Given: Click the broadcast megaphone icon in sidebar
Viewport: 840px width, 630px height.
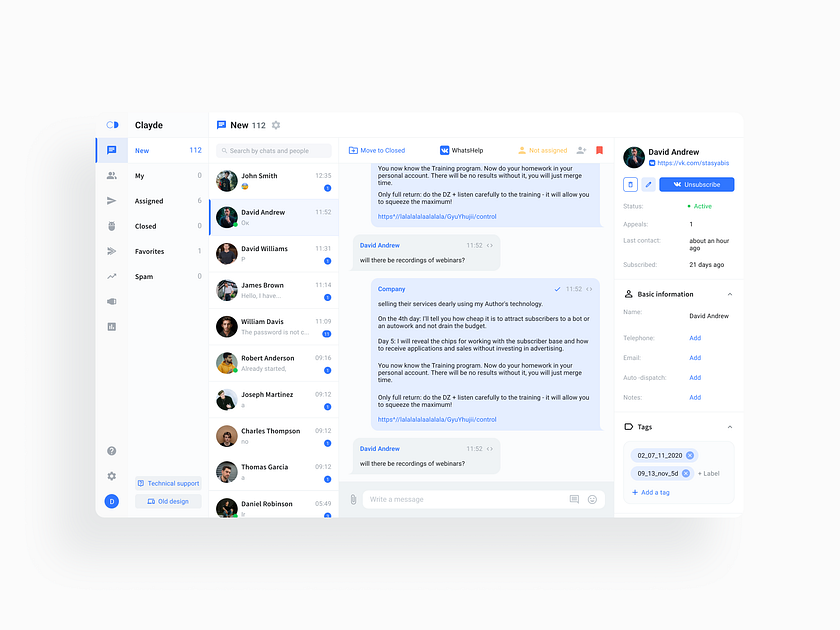Looking at the screenshot, I should click(x=112, y=300).
